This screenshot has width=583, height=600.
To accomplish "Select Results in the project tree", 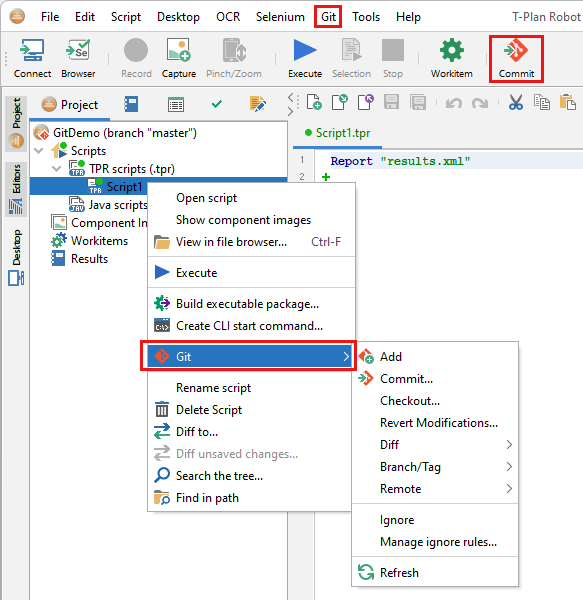I will 89,259.
